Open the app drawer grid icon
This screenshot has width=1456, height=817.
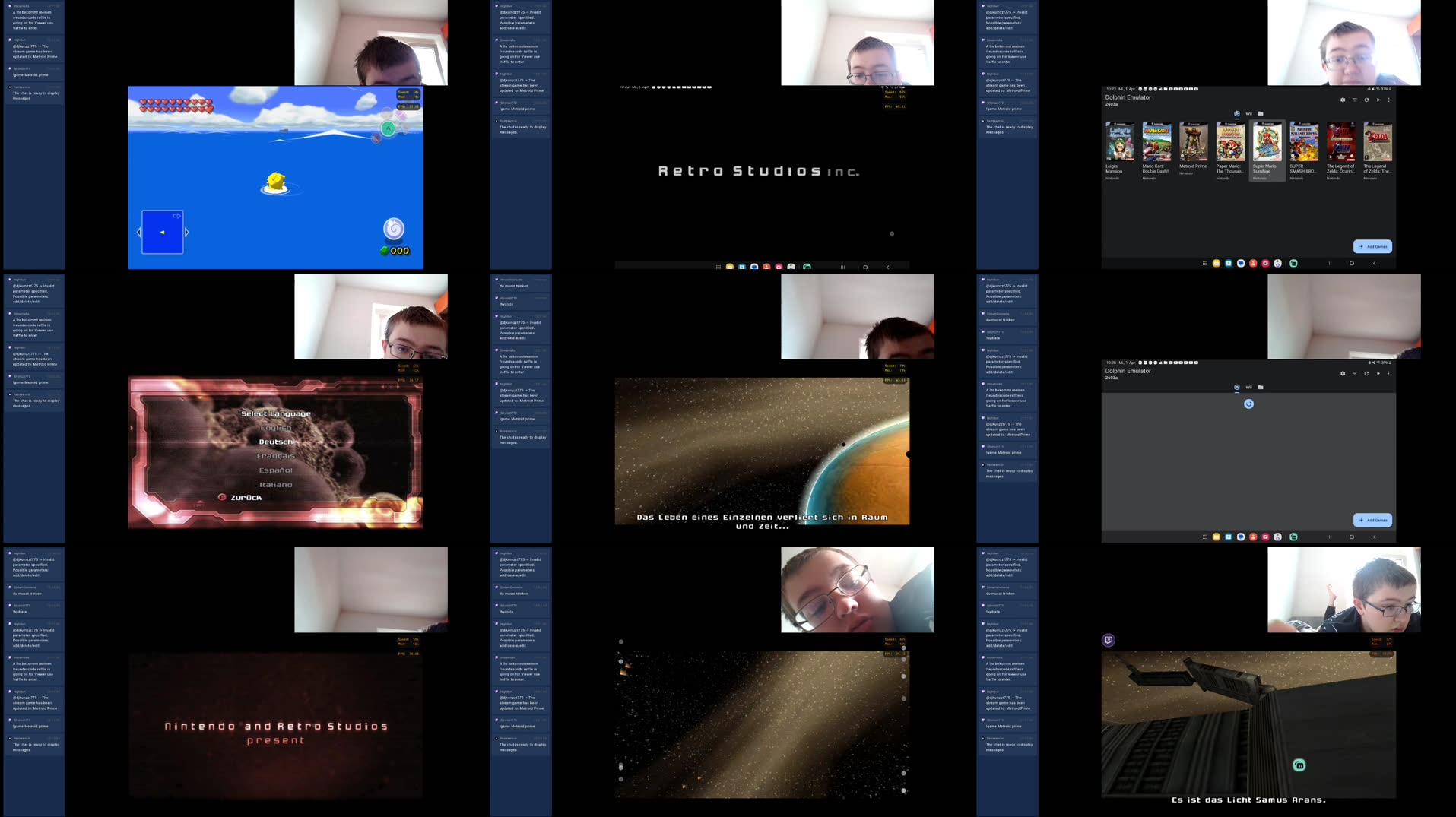click(x=1205, y=264)
